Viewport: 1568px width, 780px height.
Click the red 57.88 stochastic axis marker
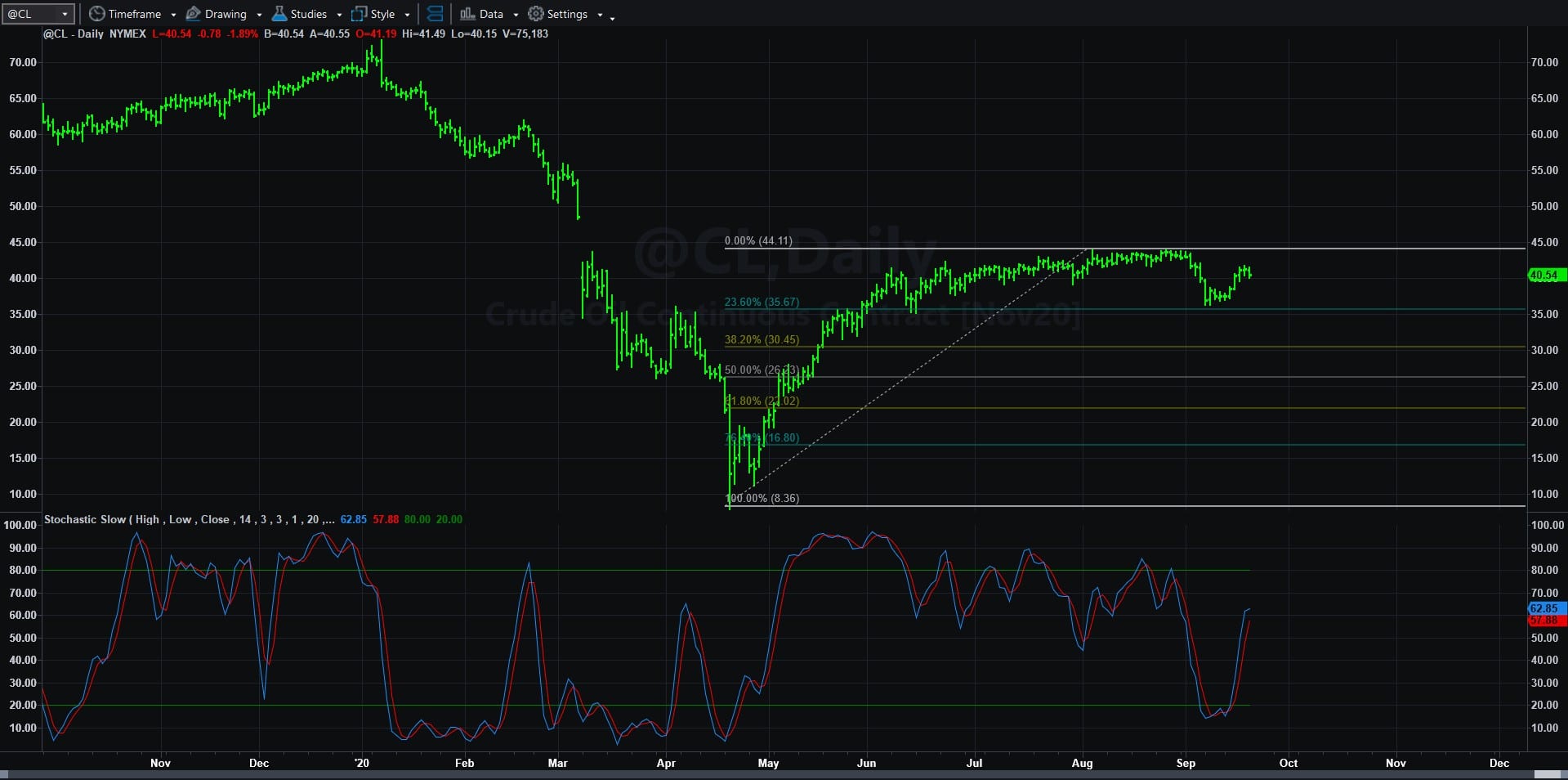(1547, 620)
